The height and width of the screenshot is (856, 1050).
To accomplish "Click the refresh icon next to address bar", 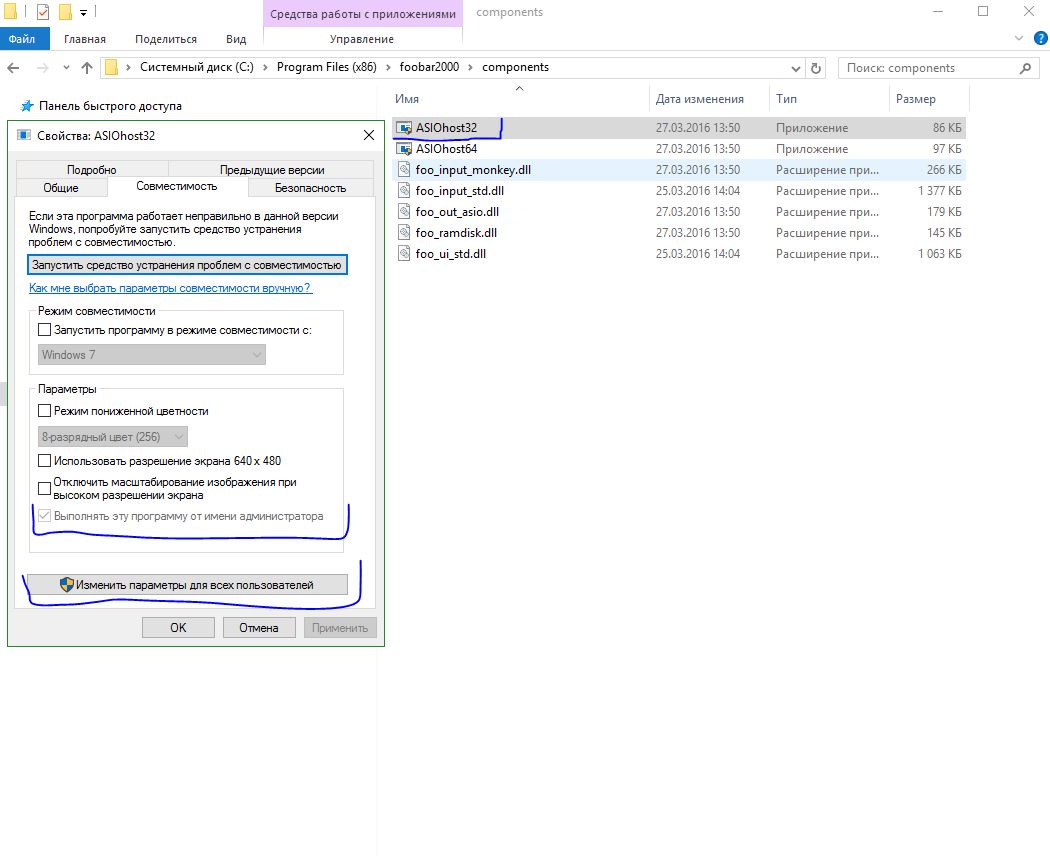I will coord(816,68).
